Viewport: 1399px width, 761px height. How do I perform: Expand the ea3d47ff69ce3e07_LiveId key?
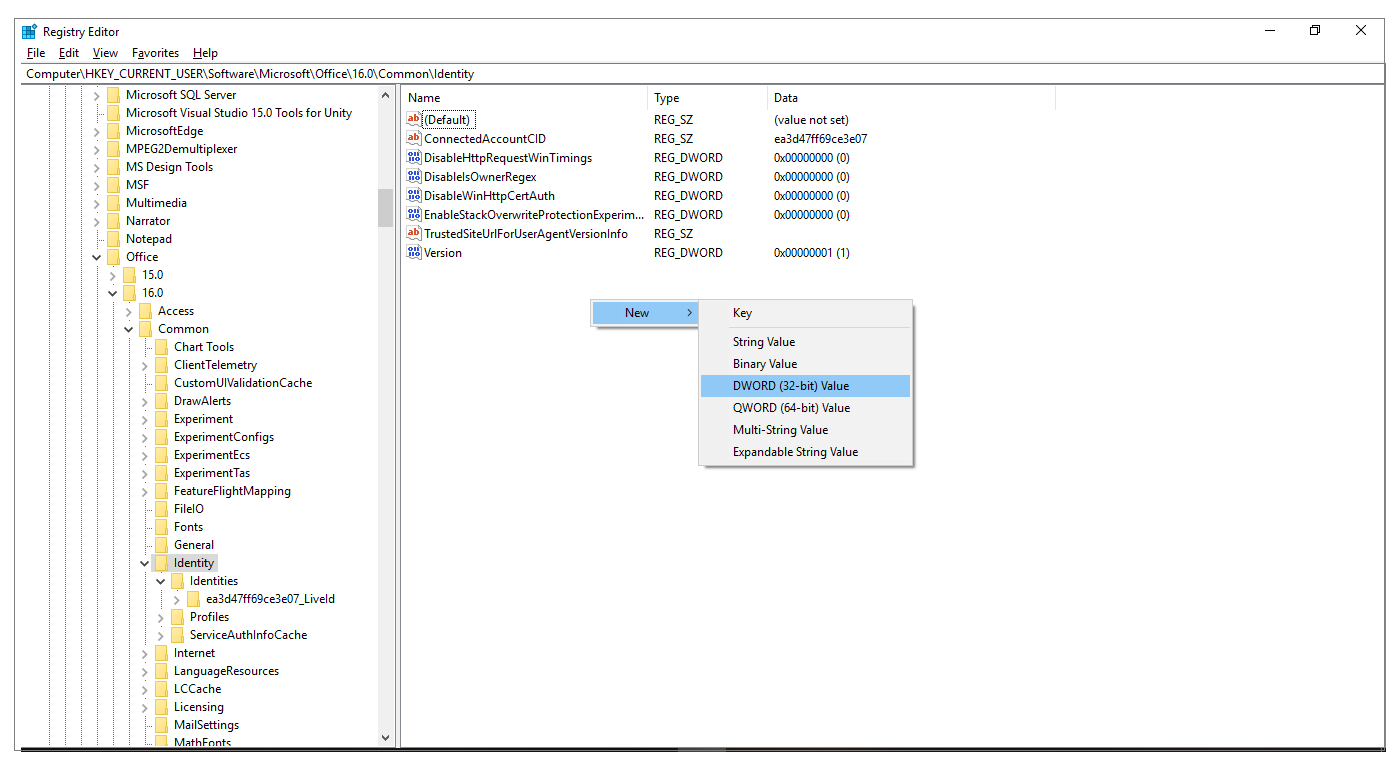click(177, 599)
